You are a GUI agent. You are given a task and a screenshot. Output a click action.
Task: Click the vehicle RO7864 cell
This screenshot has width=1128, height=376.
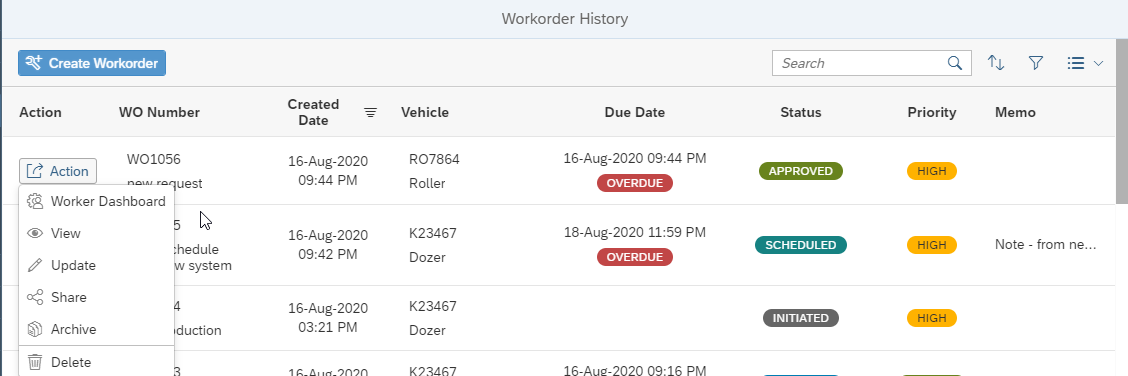pos(435,159)
